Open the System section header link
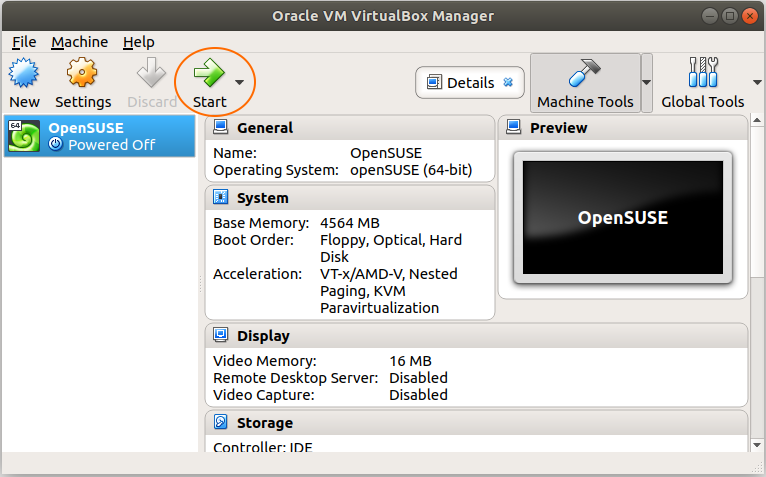766x477 pixels. click(x=263, y=198)
